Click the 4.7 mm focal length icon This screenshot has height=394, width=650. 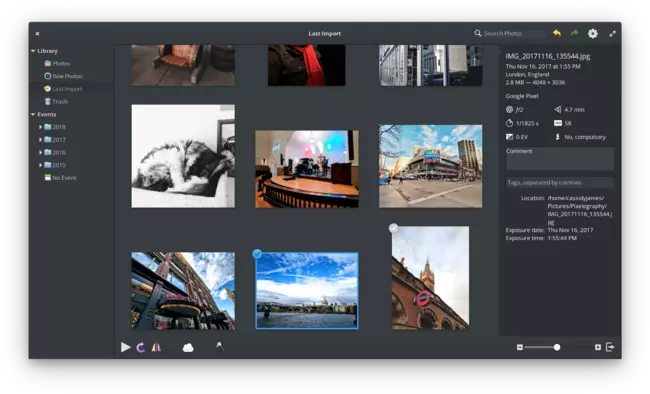558,109
